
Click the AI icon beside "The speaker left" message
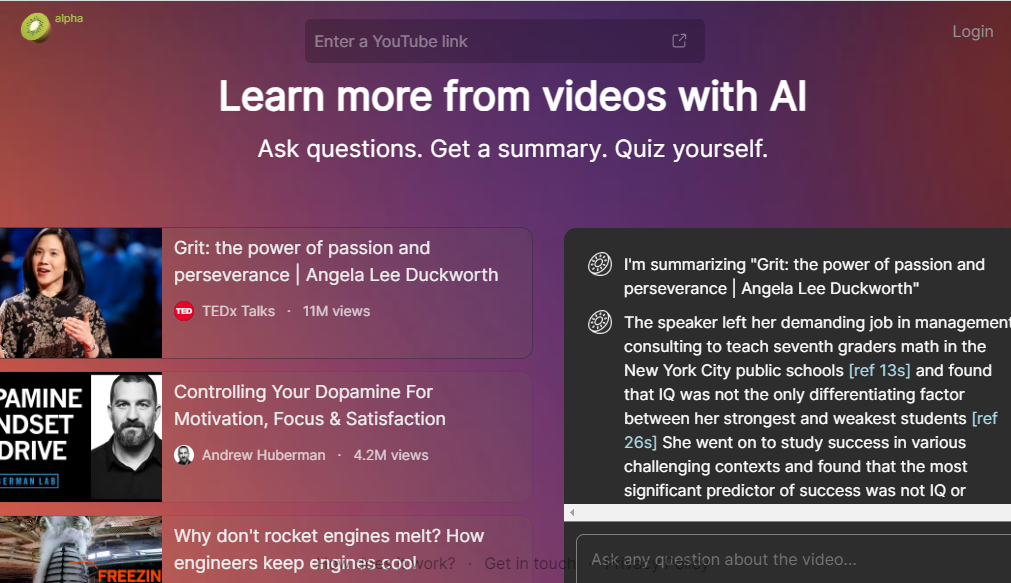[x=599, y=323]
